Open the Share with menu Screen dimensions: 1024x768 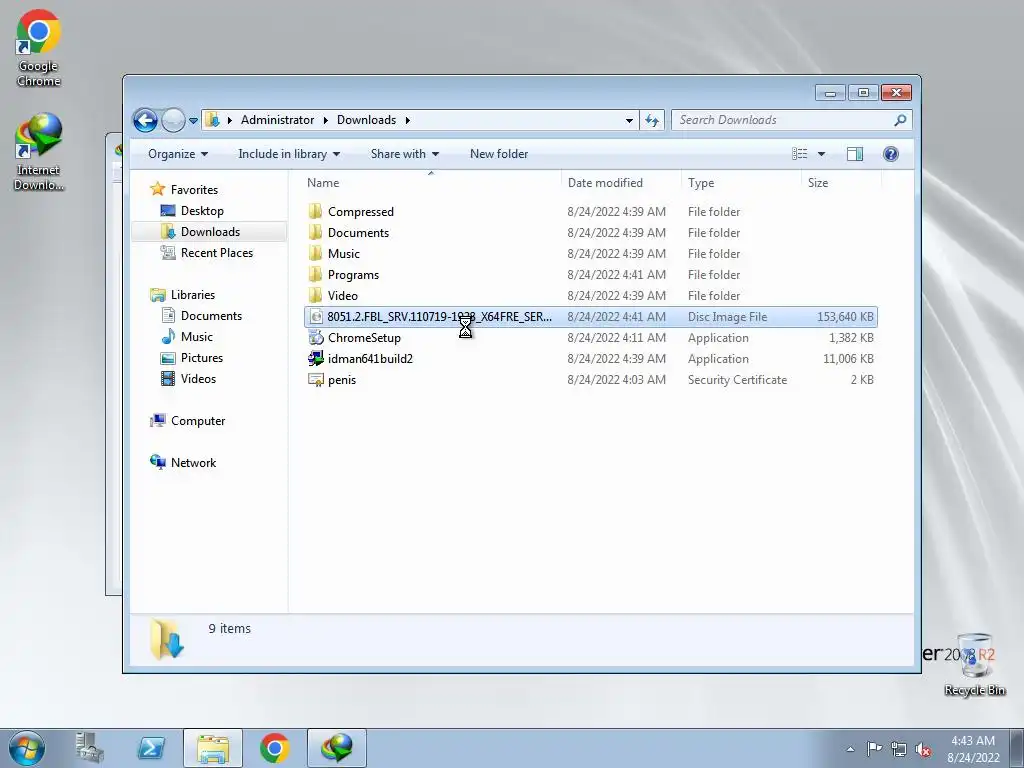point(404,154)
